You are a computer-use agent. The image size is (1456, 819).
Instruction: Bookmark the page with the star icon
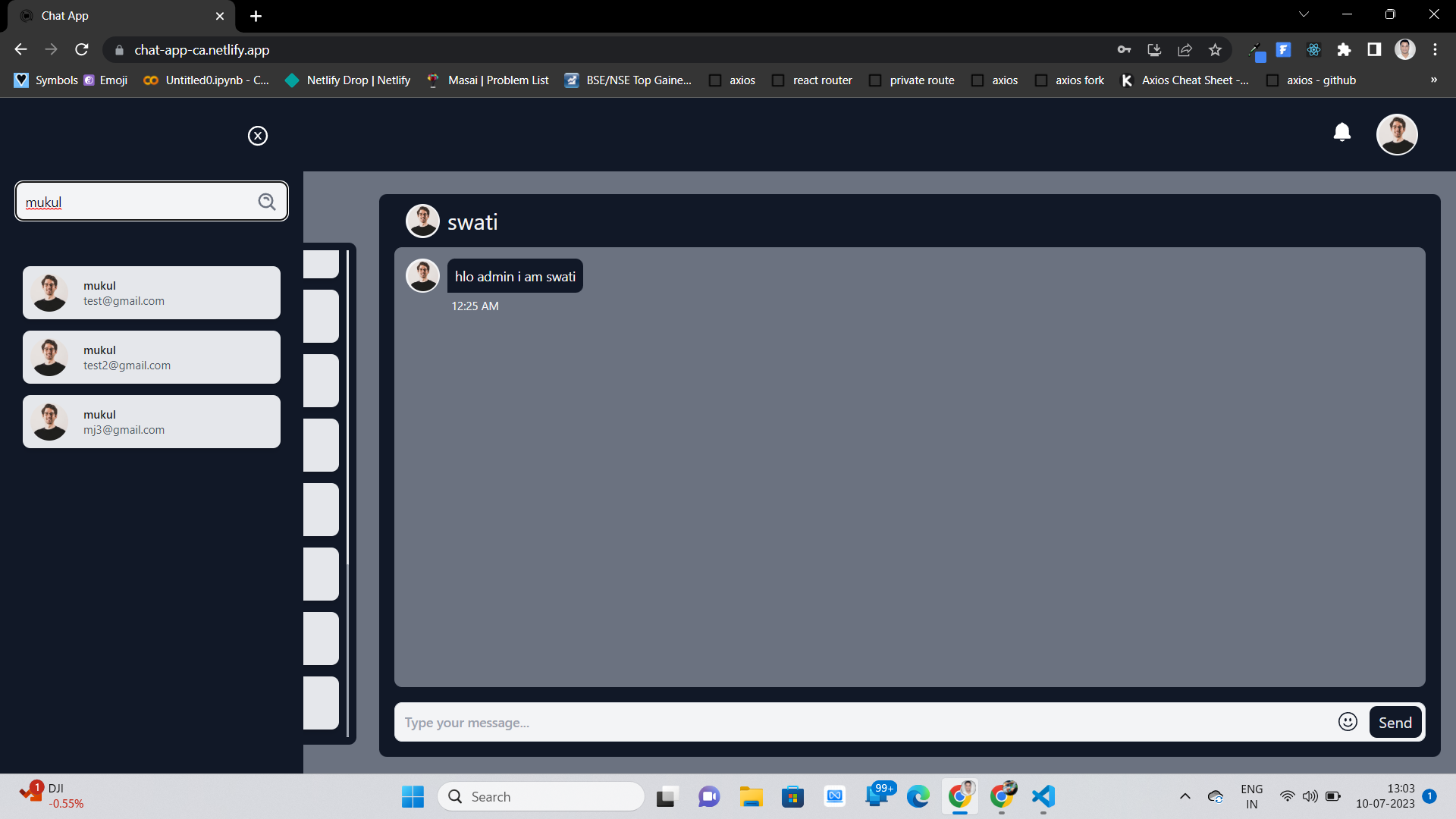[1215, 49]
